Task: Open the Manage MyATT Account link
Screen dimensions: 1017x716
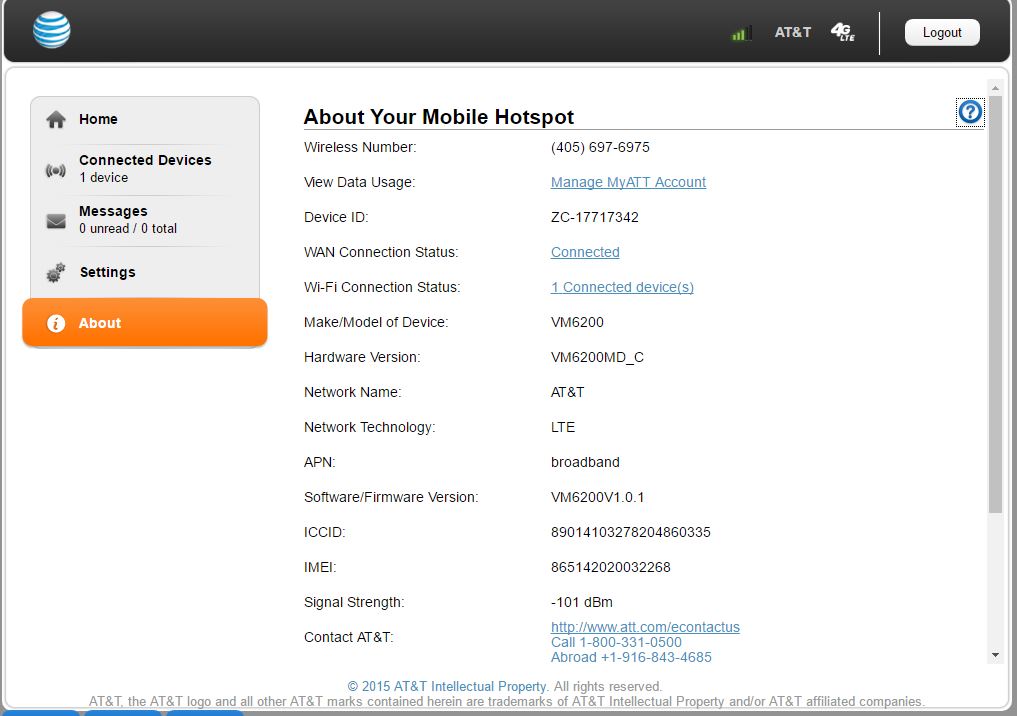Action: [x=628, y=182]
